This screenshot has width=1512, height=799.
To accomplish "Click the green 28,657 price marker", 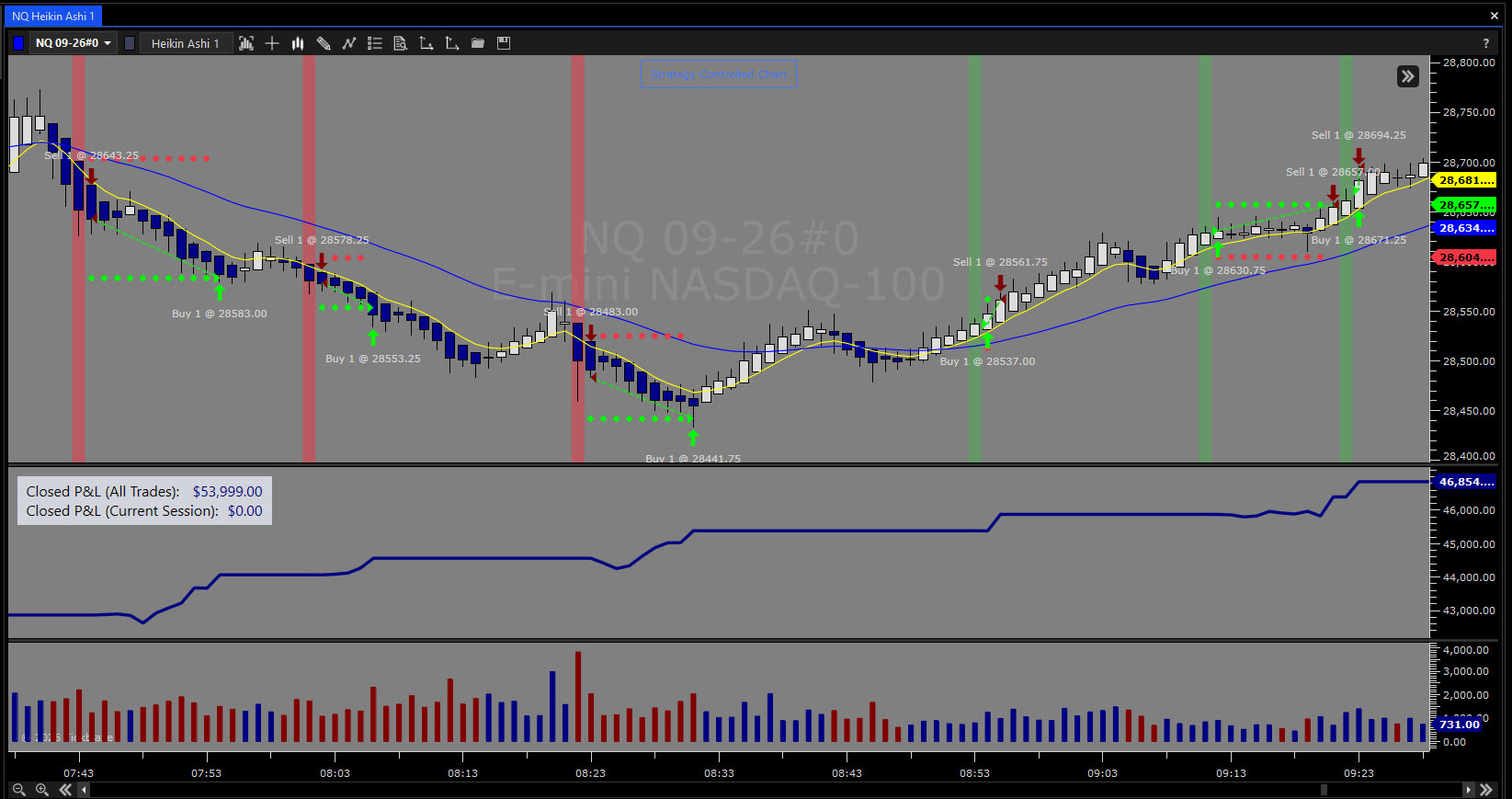I will (x=1465, y=205).
